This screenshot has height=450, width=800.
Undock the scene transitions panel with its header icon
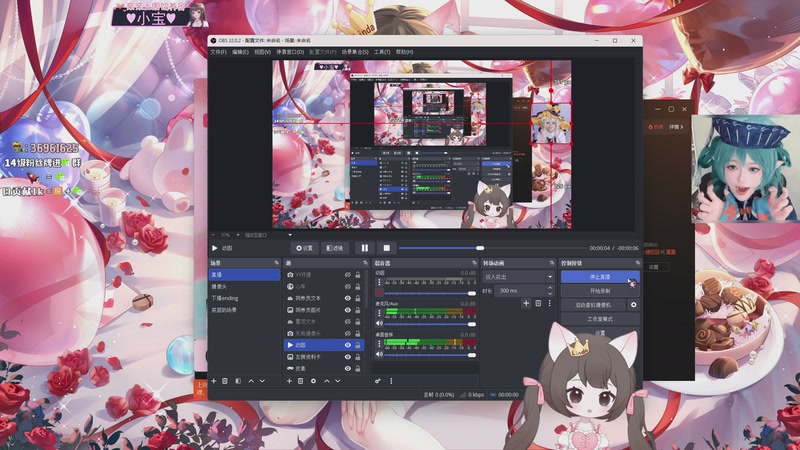click(x=552, y=263)
